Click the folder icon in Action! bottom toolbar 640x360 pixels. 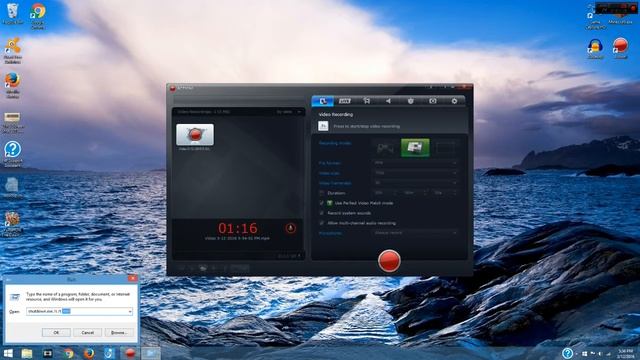[x=203, y=268]
